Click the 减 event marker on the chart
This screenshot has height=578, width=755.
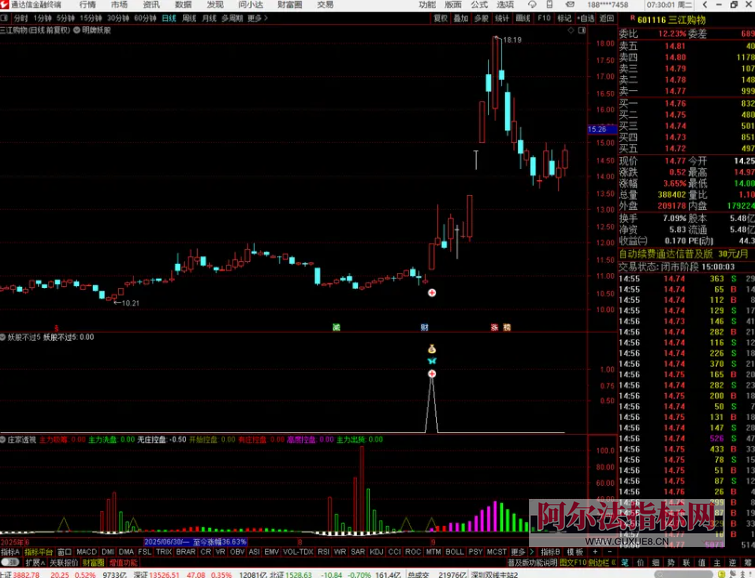click(336, 327)
